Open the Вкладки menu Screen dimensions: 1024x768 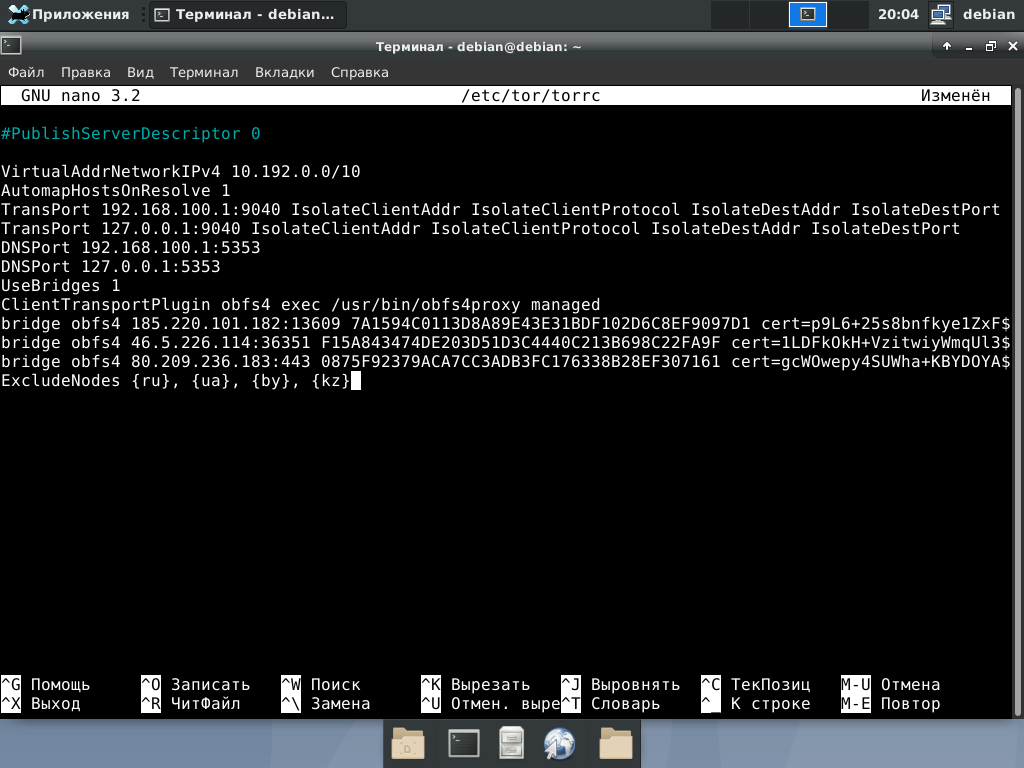coord(285,72)
